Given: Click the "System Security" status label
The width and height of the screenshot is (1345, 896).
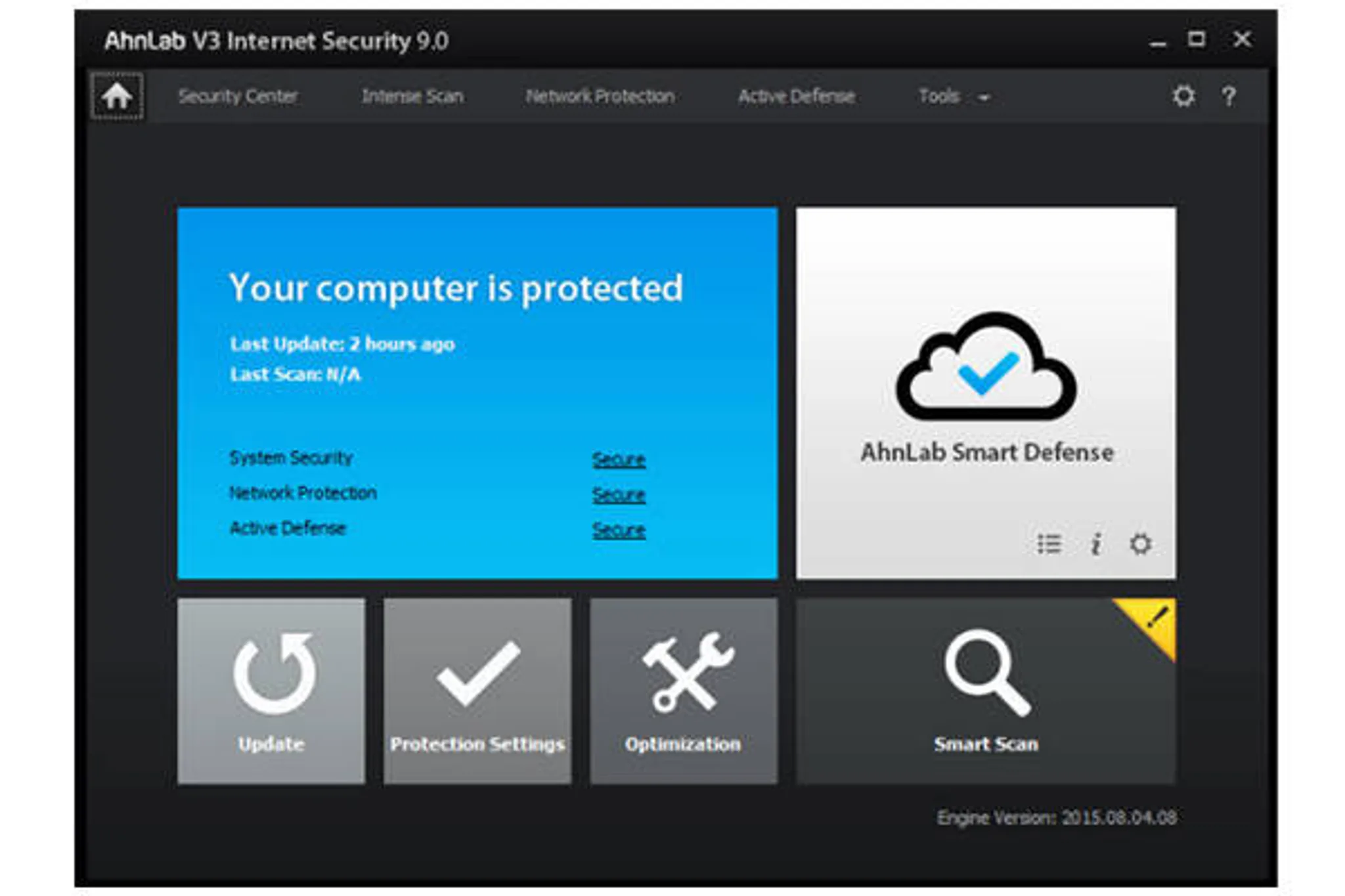Looking at the screenshot, I should (x=291, y=458).
